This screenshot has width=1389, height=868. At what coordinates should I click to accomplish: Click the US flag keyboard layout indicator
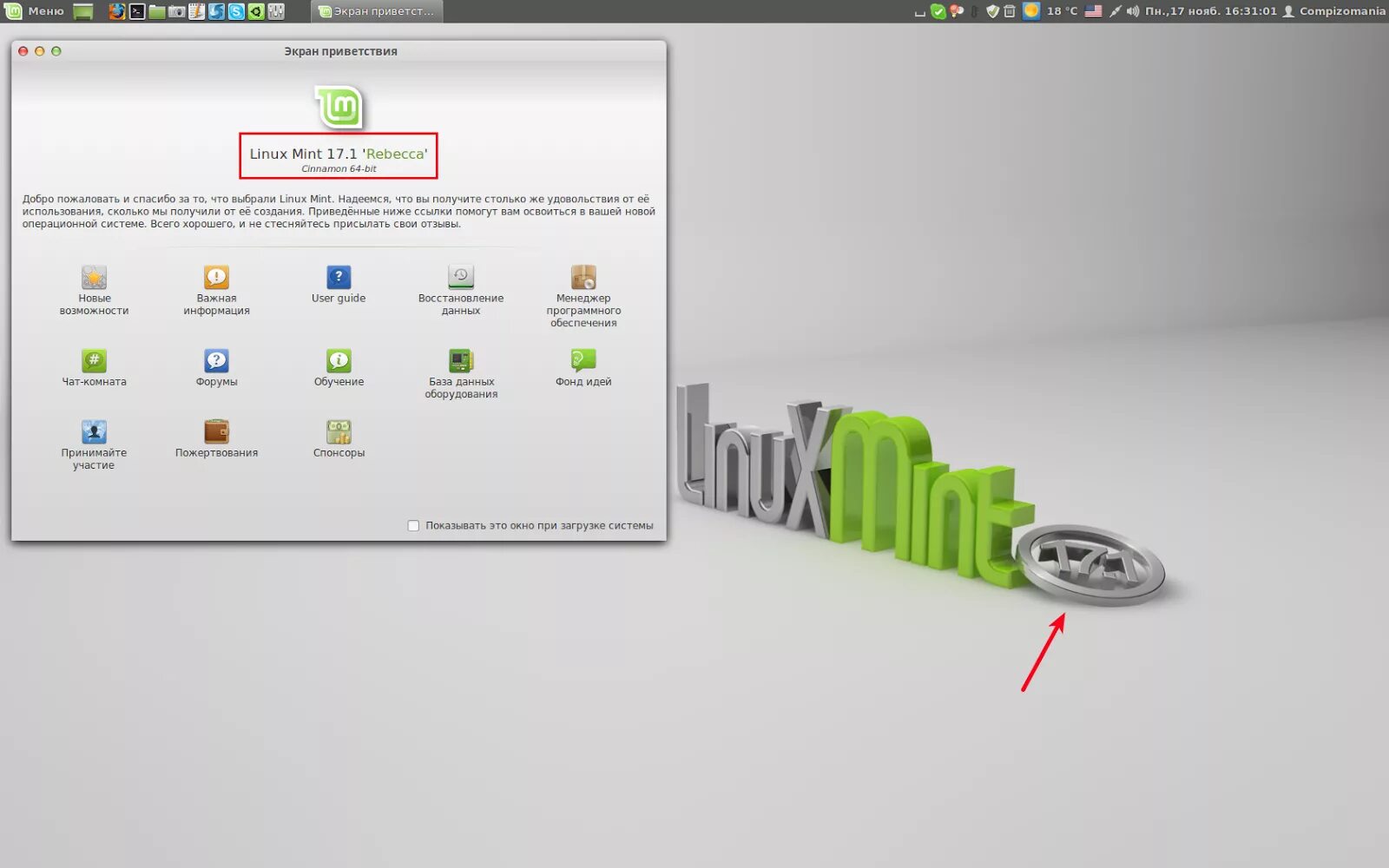[x=1093, y=11]
